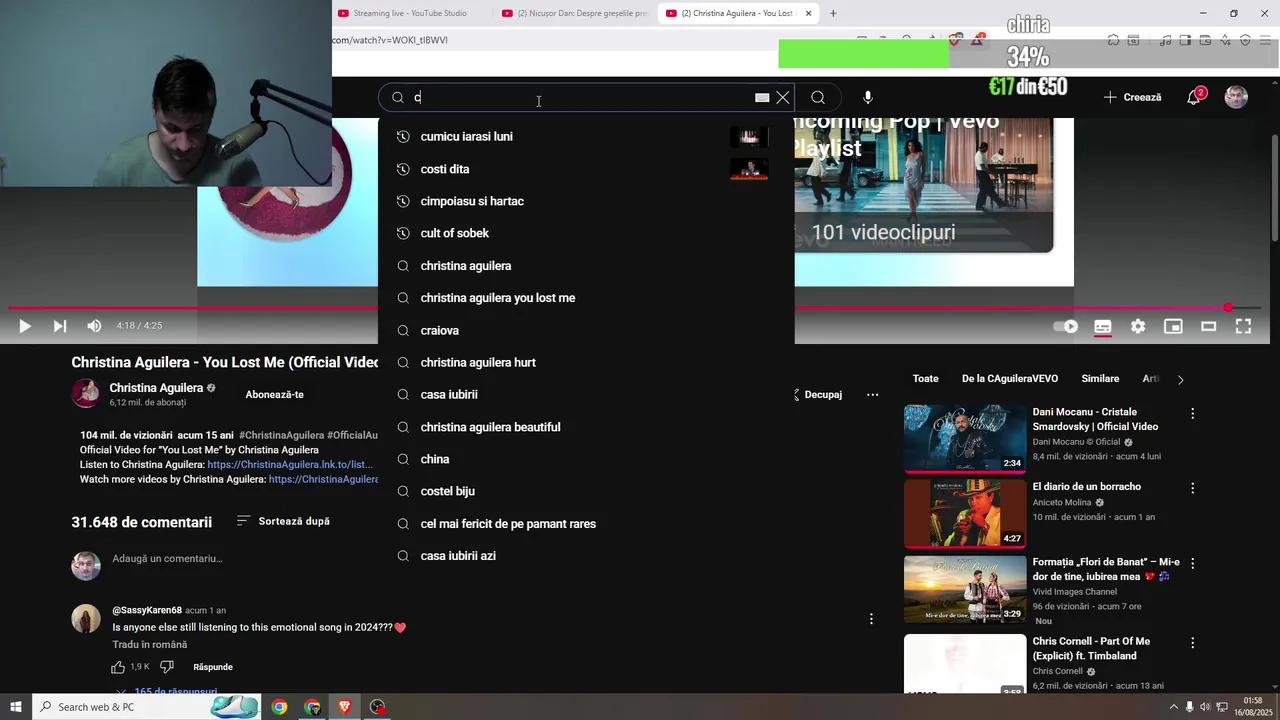Click the search magnifier button
1280x720 pixels.
click(818, 97)
